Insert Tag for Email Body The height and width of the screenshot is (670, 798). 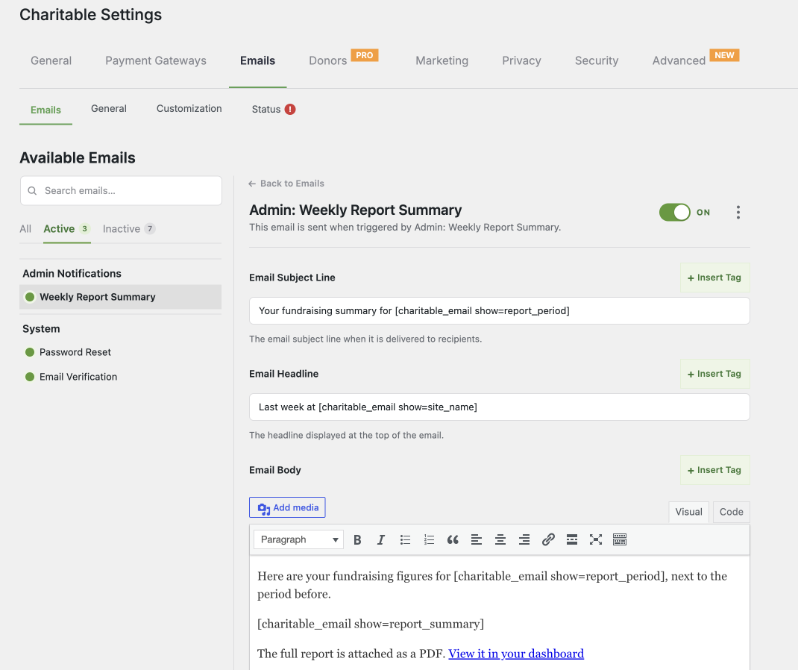pyautogui.click(x=715, y=470)
